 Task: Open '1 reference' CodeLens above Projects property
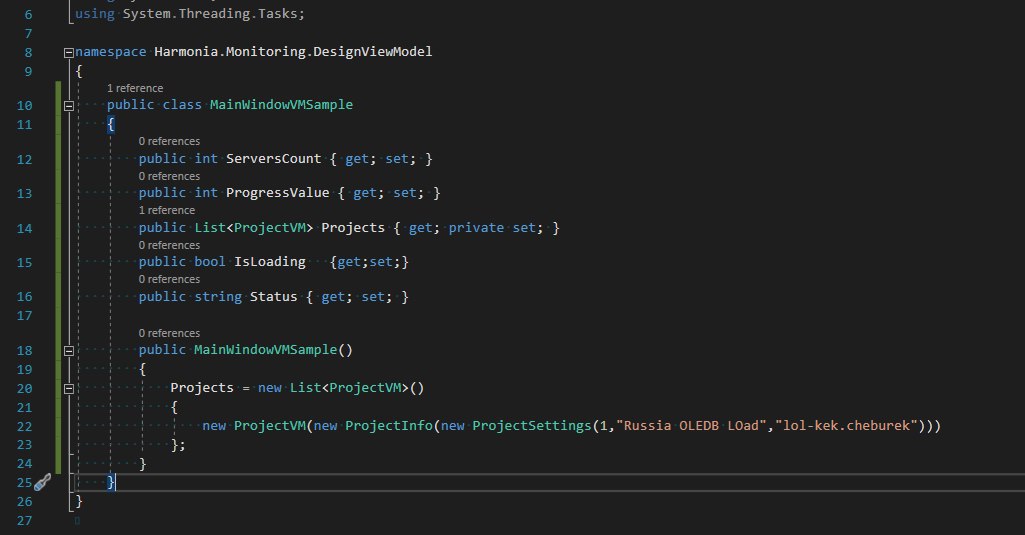coord(167,211)
